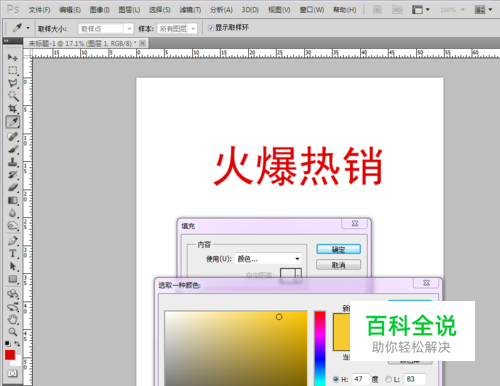Launch Mini Bridge from application bar
Viewport: 500px width, 386px height.
(397, 10)
